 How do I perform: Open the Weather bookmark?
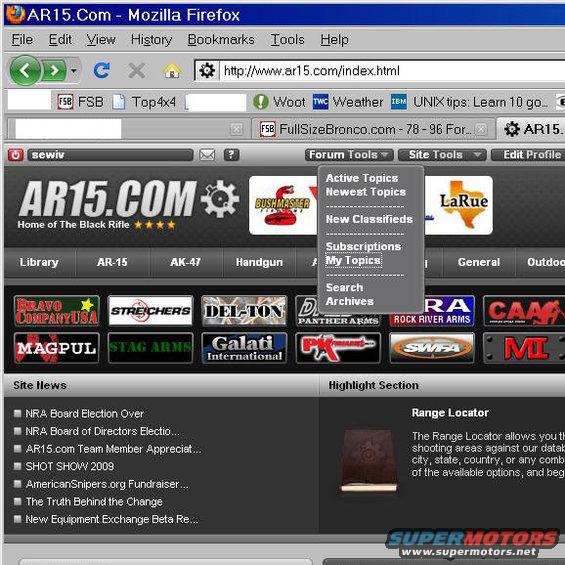click(348, 102)
